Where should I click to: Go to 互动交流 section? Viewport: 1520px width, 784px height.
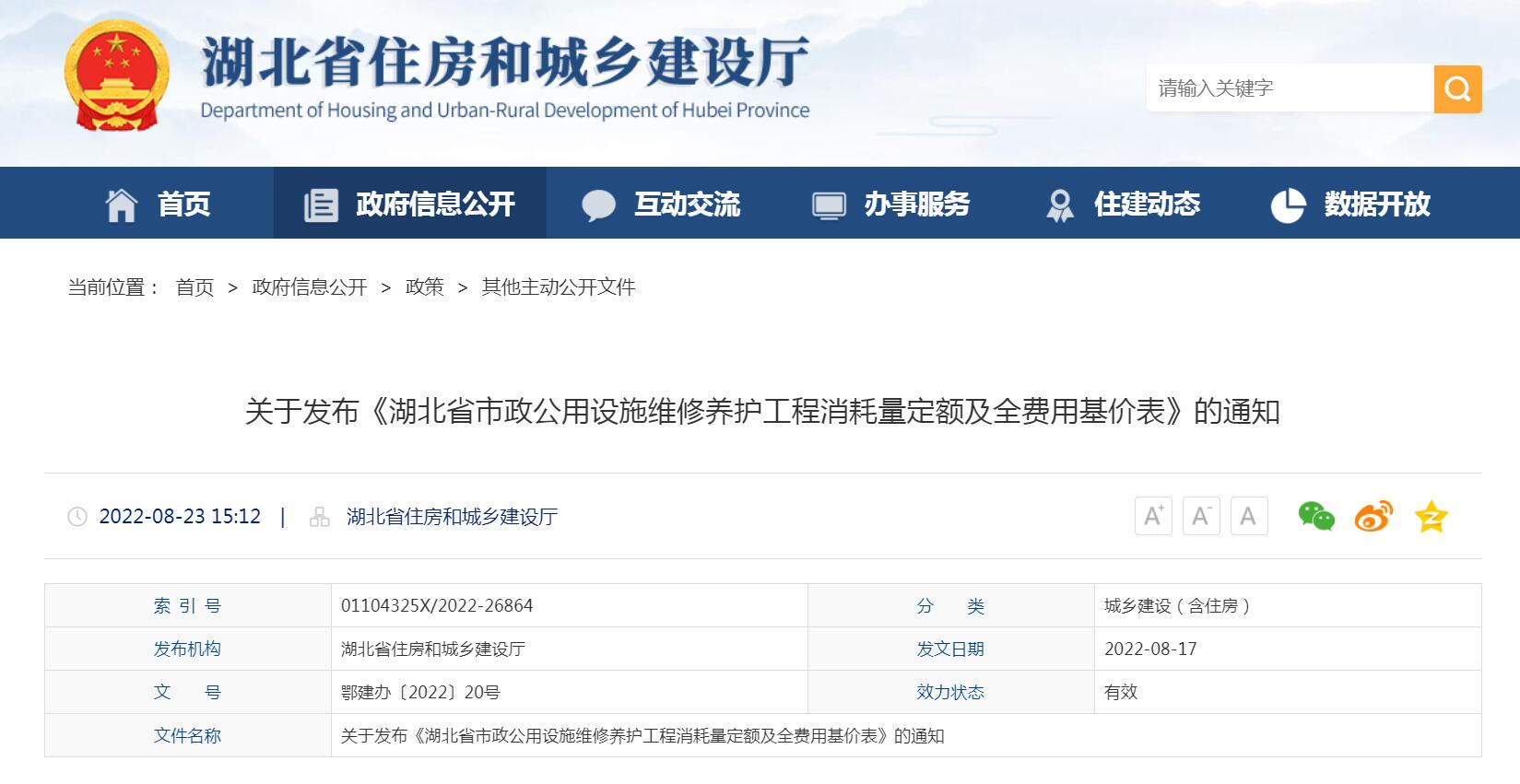coord(661,204)
